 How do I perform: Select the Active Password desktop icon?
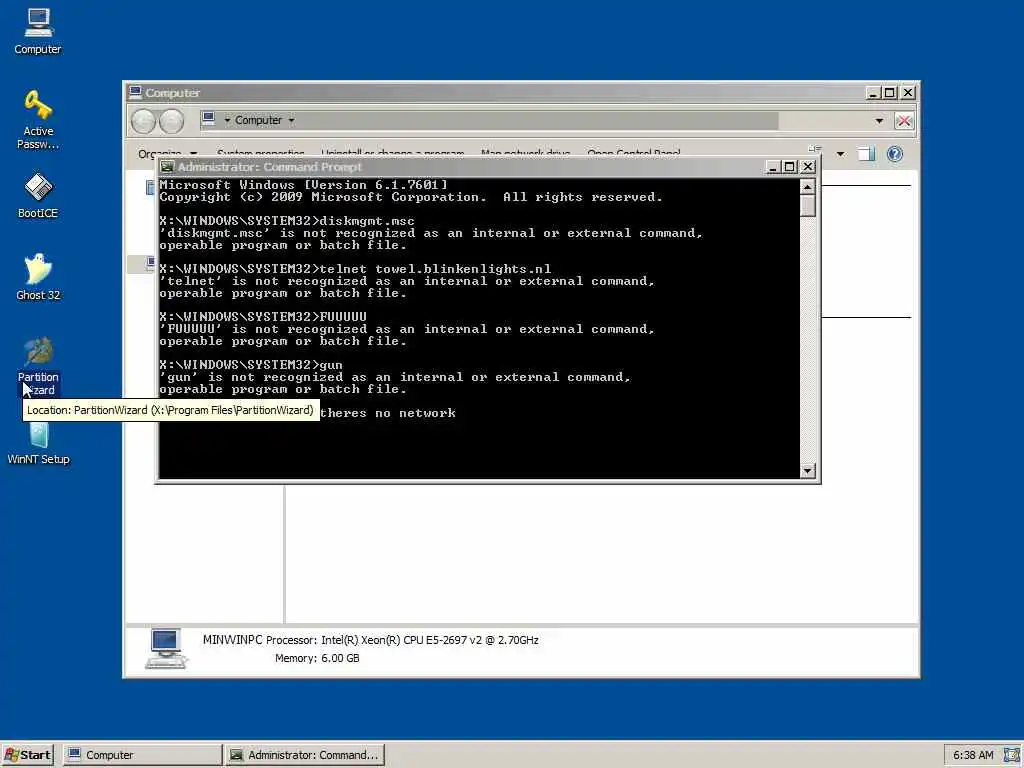pos(38,120)
